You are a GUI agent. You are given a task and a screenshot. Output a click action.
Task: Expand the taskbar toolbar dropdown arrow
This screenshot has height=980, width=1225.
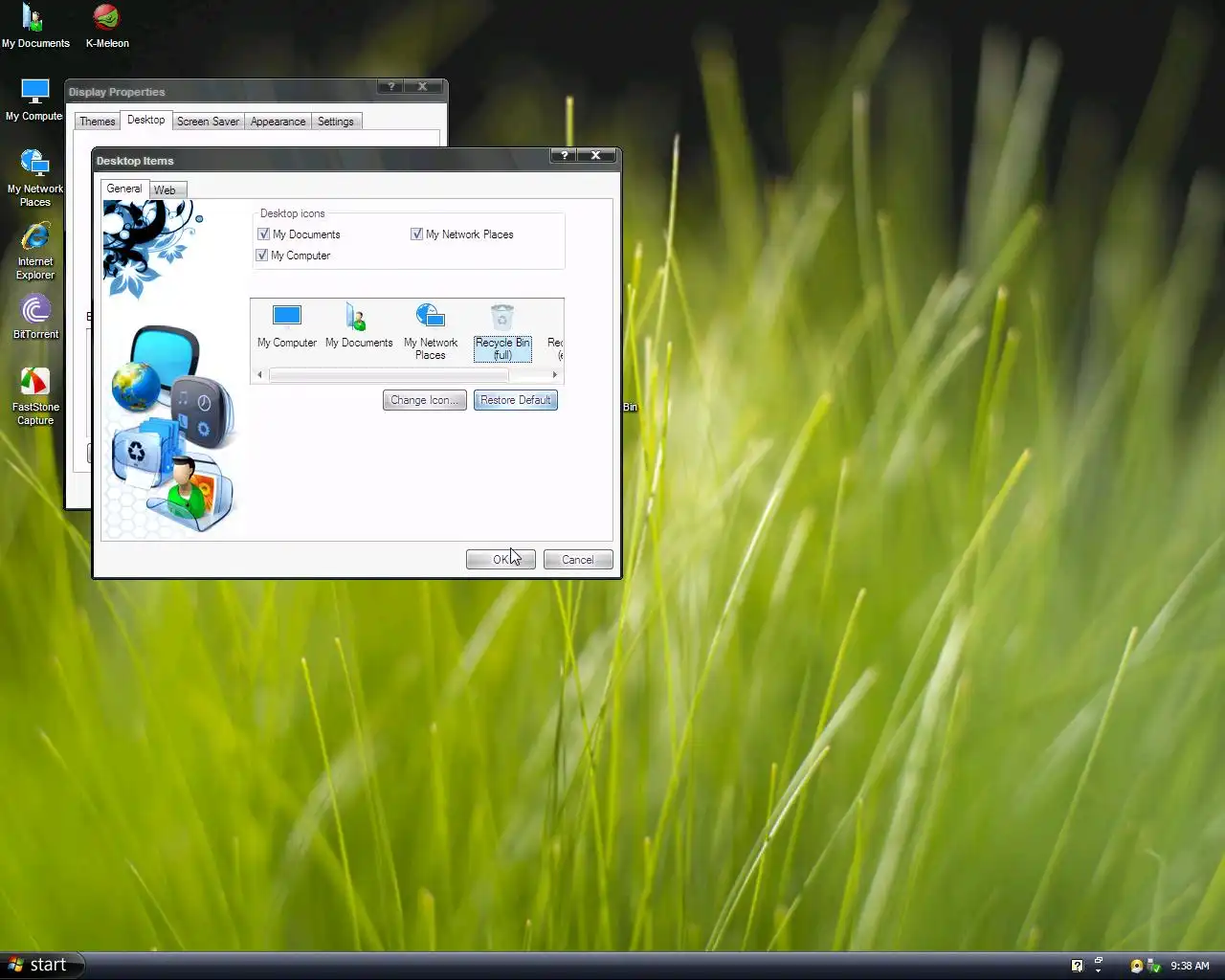[1099, 971]
